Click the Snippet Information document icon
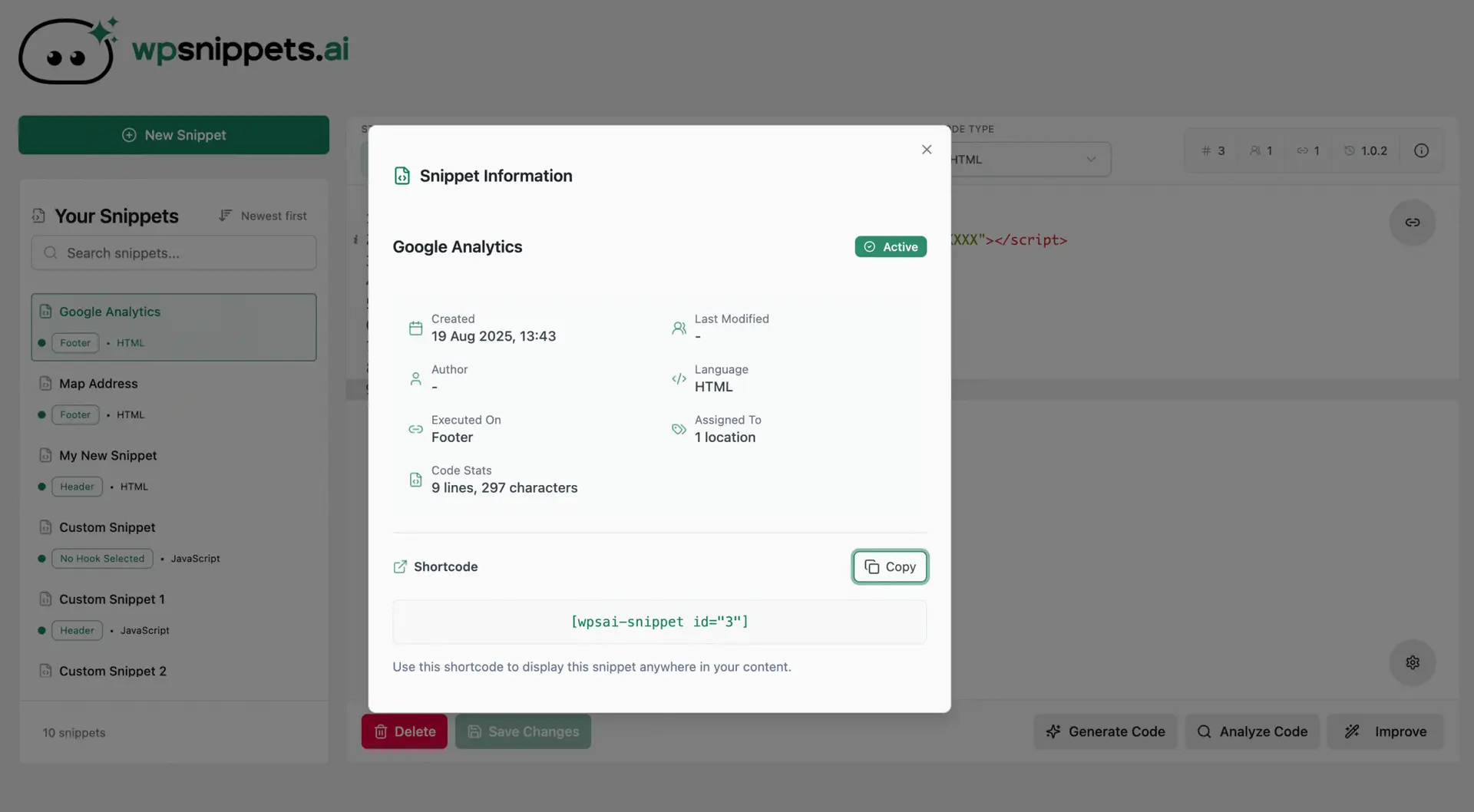This screenshot has height=812, width=1474. pos(402,176)
